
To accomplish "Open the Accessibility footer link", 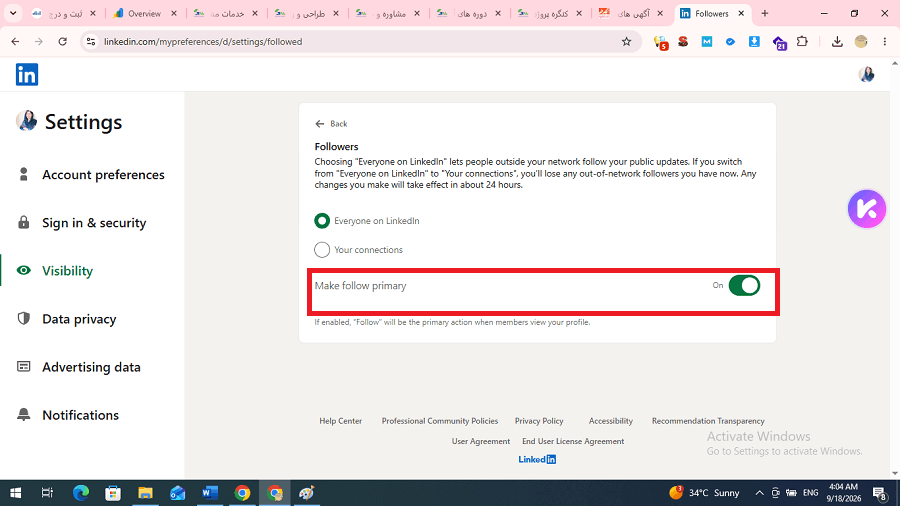I will click(611, 421).
